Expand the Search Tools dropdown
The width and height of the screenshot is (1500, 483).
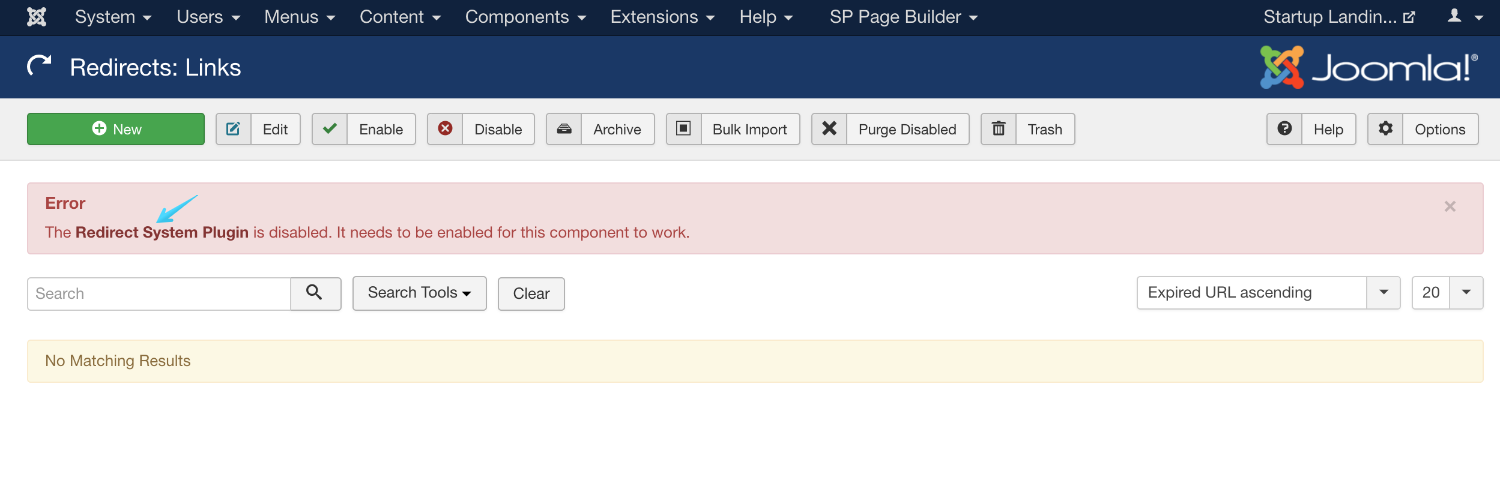click(x=419, y=293)
